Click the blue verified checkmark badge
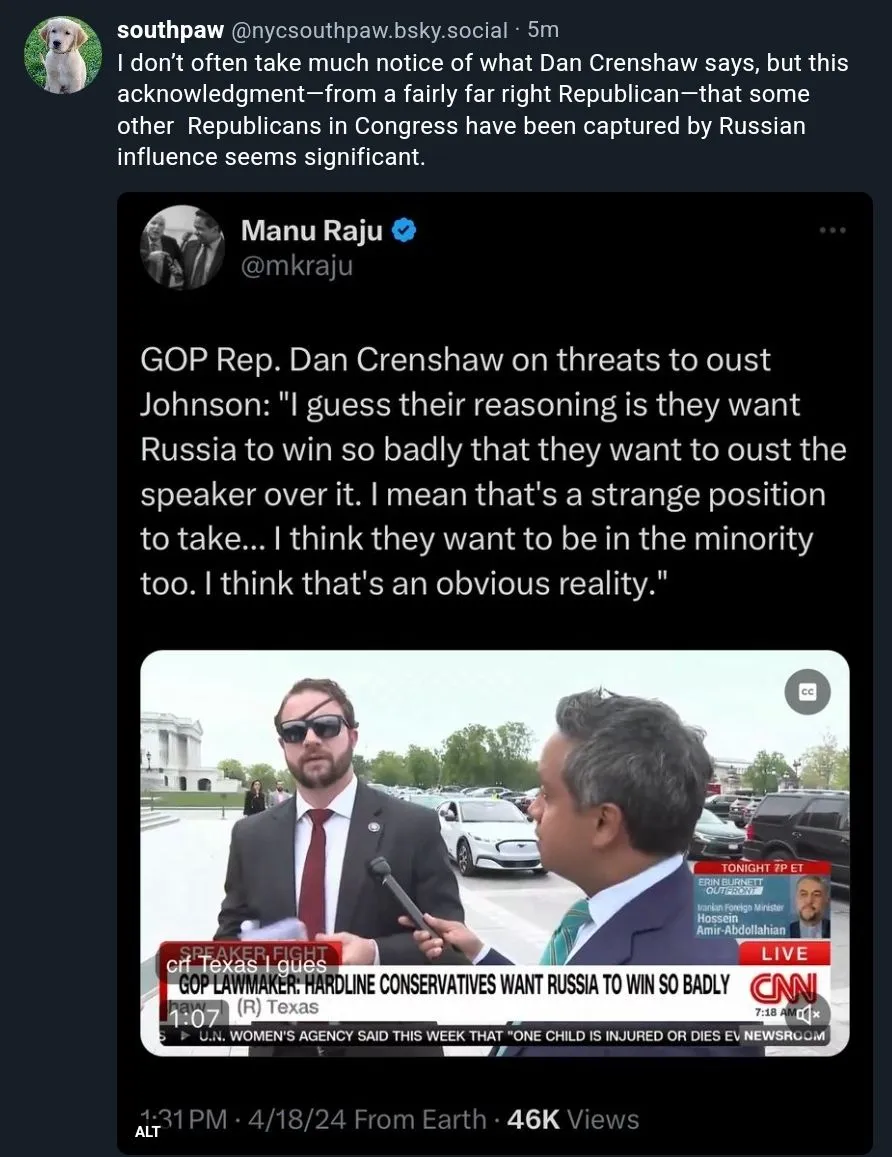892x1157 pixels. click(x=404, y=231)
